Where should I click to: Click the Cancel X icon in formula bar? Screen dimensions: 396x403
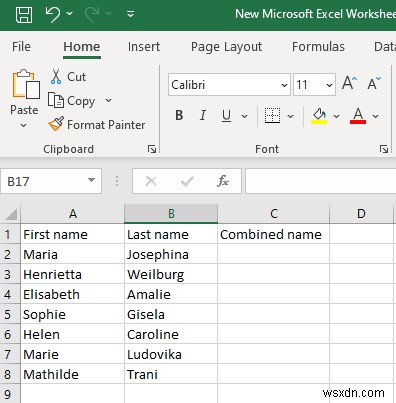151,181
